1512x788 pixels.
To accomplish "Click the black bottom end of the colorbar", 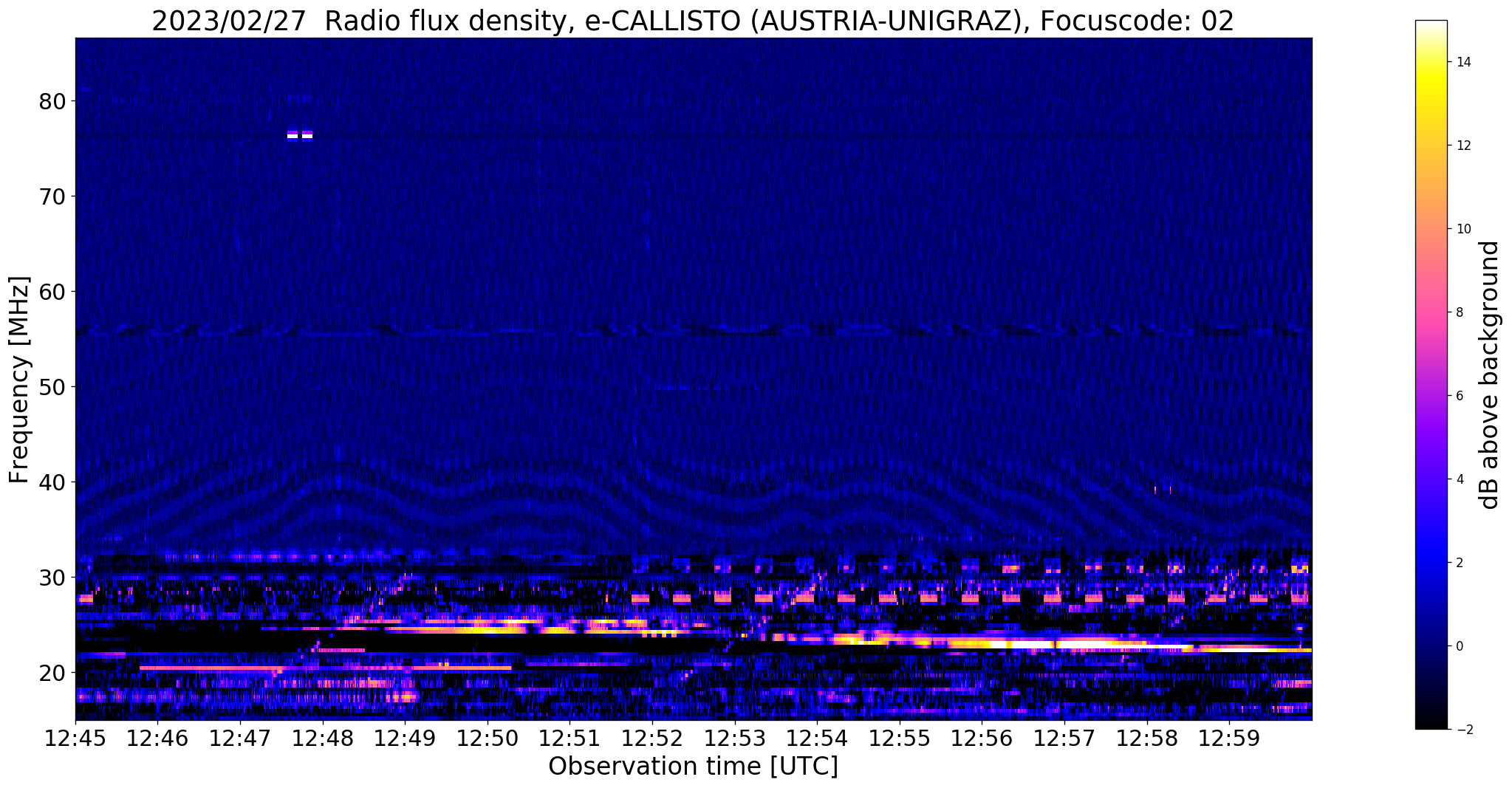I will click(1431, 720).
